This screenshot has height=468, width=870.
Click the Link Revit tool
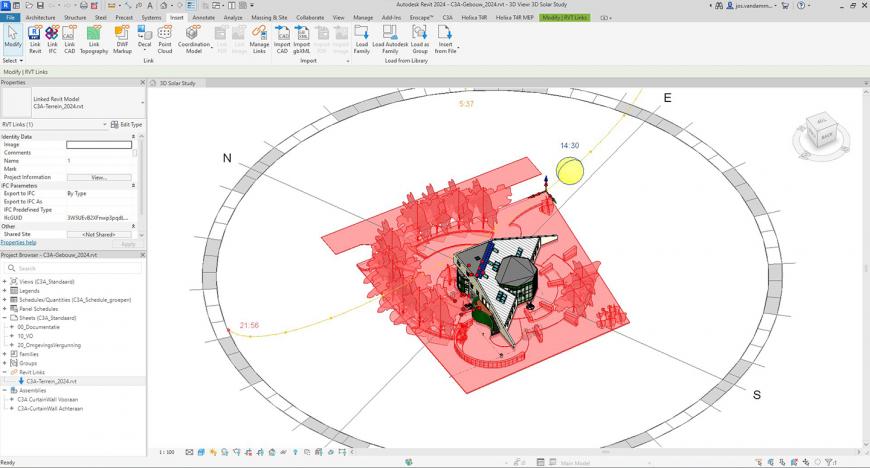click(35, 38)
